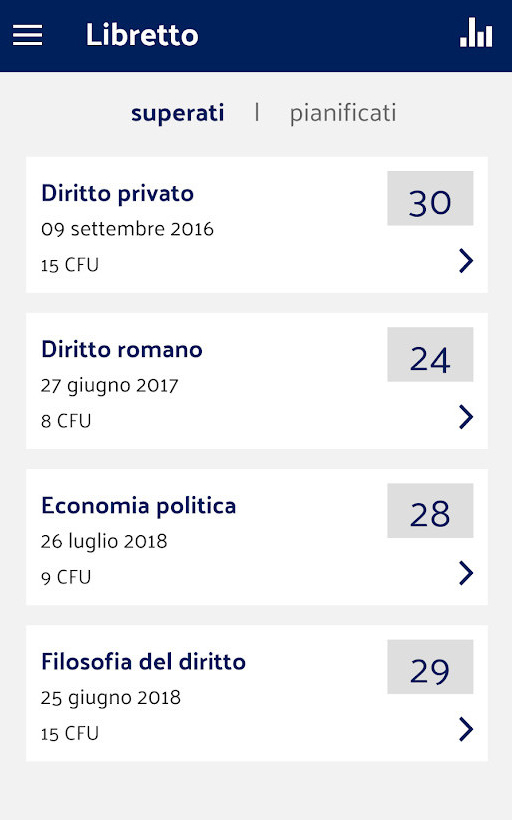
Task: Open the statistics bar chart icon
Action: click(476, 33)
